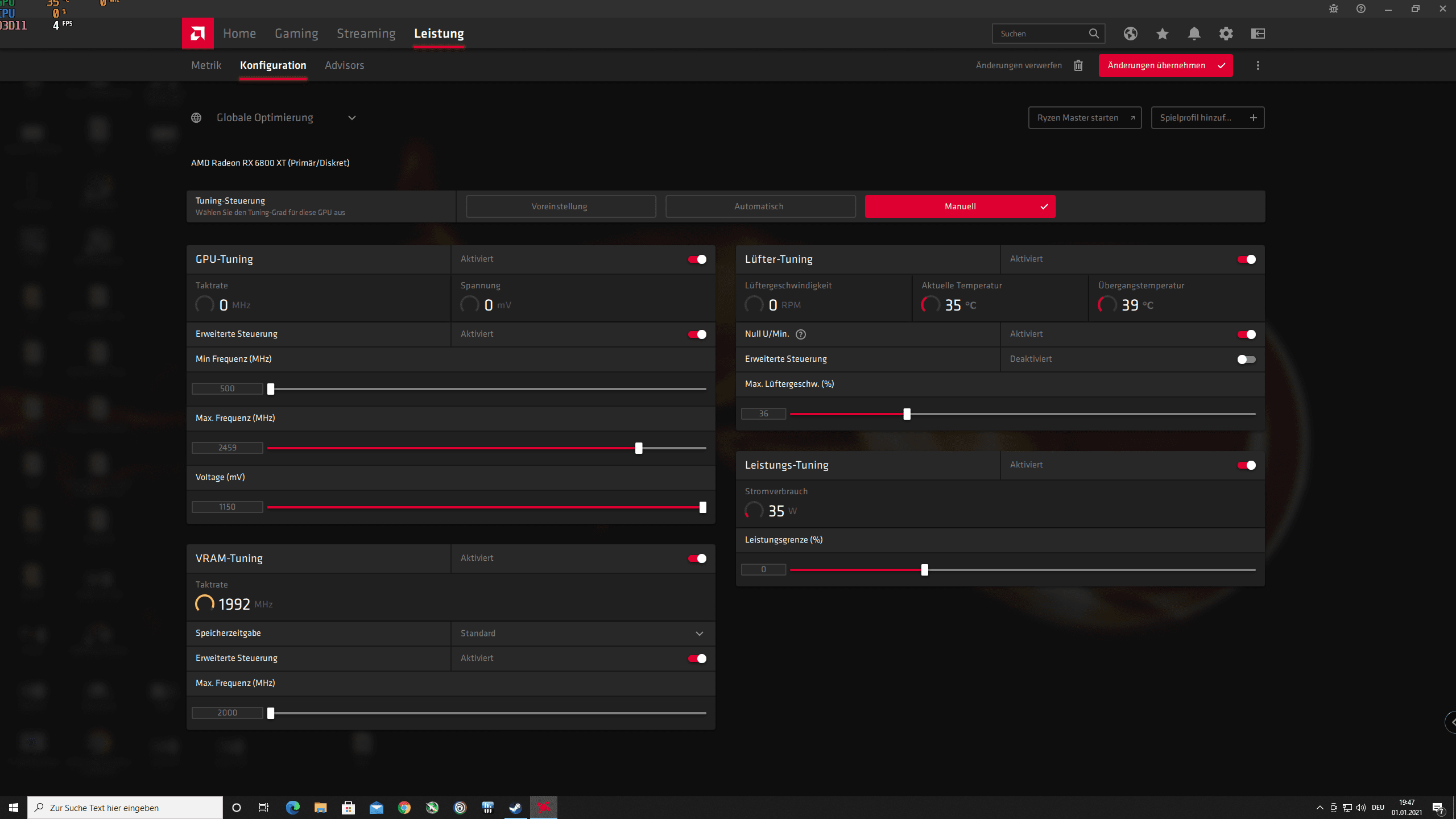Viewport: 1456px width, 819px height.
Task: Open the three-dot more options menu
Action: [x=1258, y=65]
